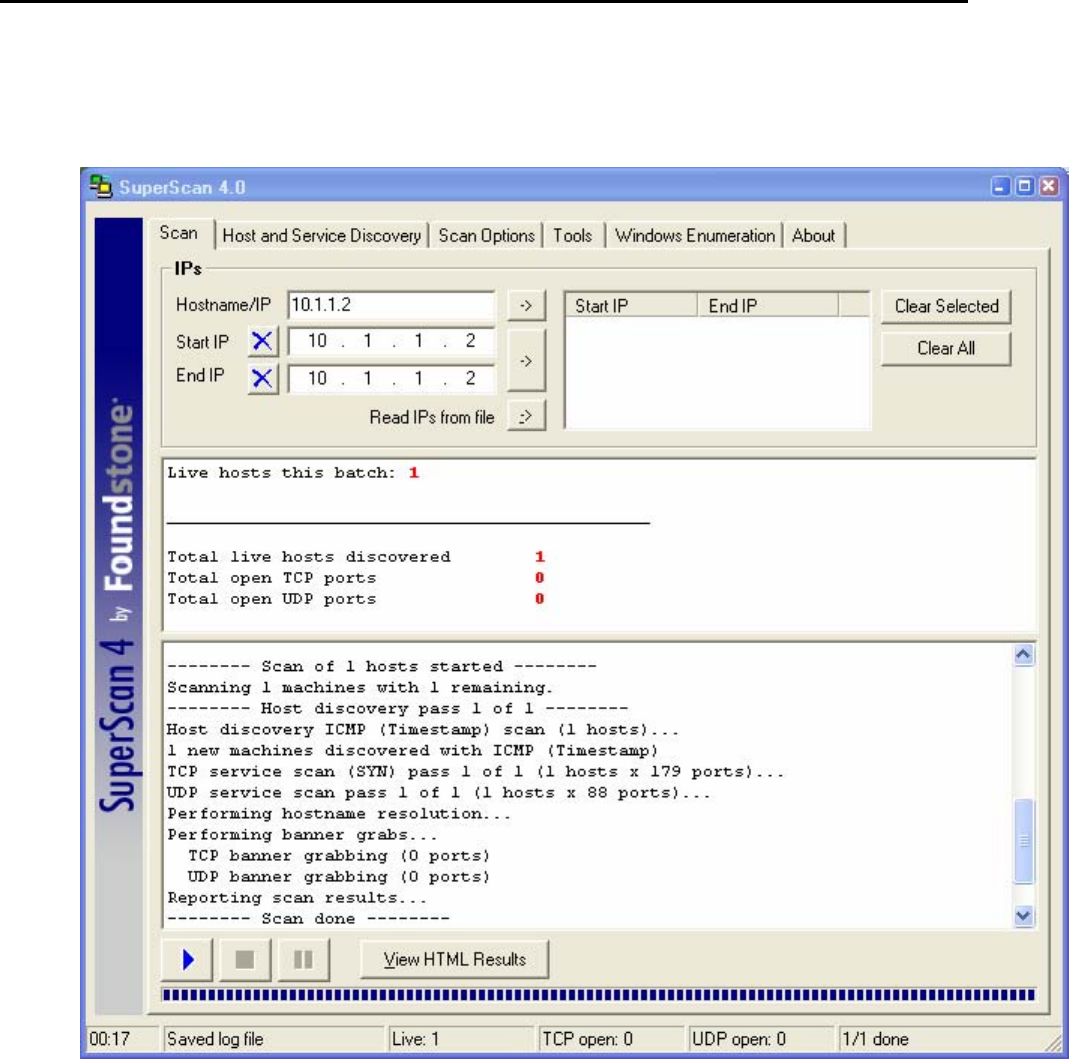Click the SuperScan 4.0 title bar icon
The width and height of the screenshot is (1069, 1059).
tap(101, 186)
